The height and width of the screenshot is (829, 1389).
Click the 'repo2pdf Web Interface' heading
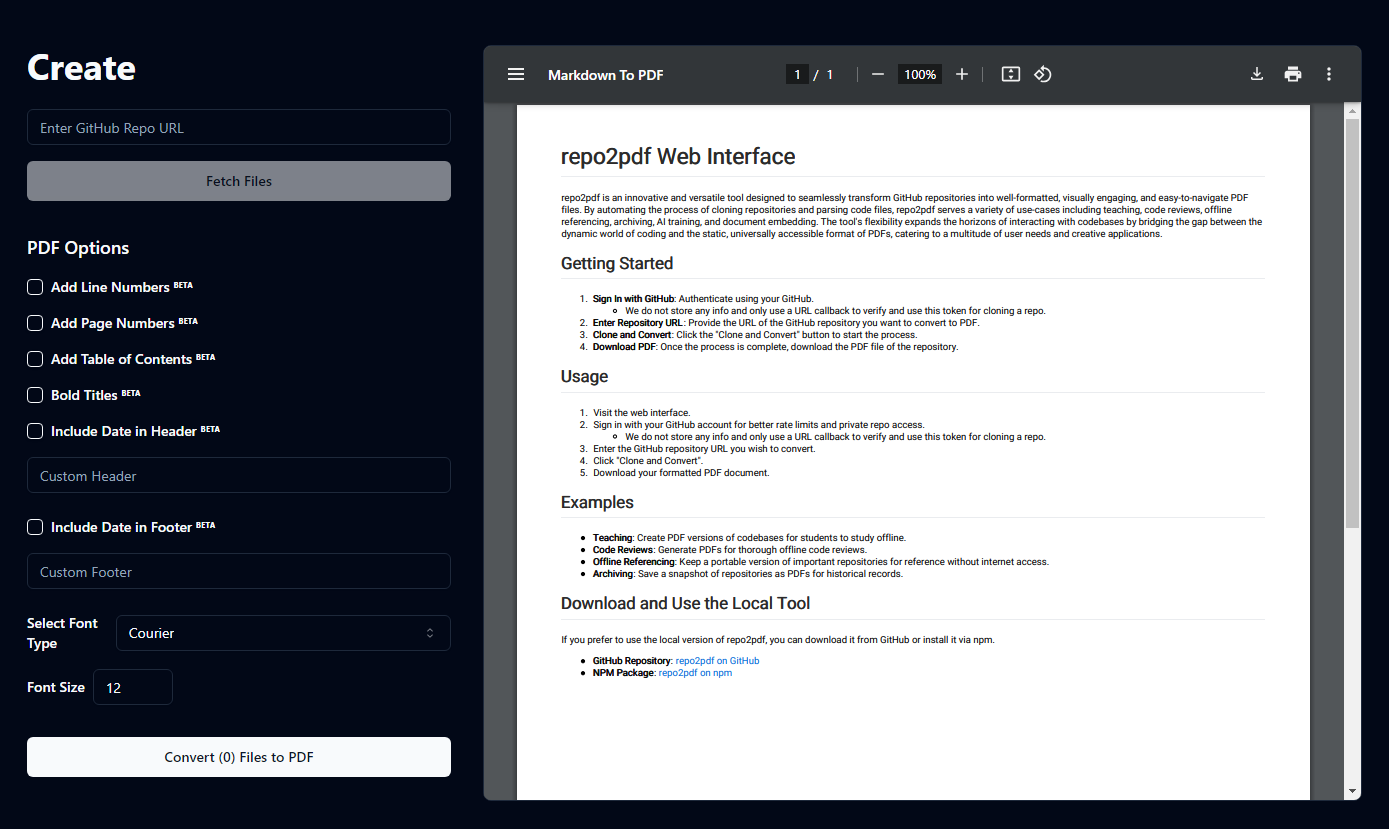(x=678, y=156)
